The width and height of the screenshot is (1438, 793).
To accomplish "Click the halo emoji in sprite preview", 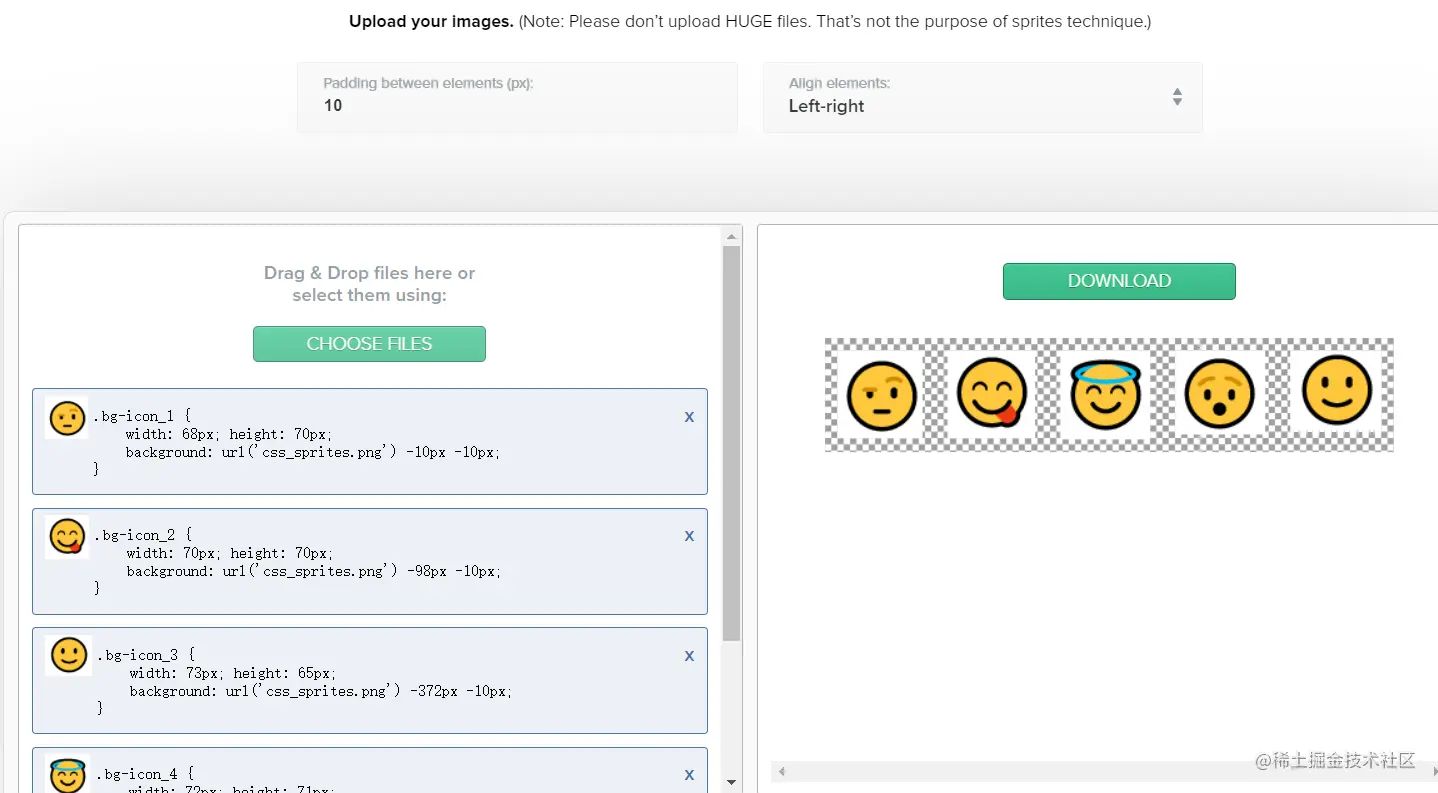I will (x=1105, y=395).
